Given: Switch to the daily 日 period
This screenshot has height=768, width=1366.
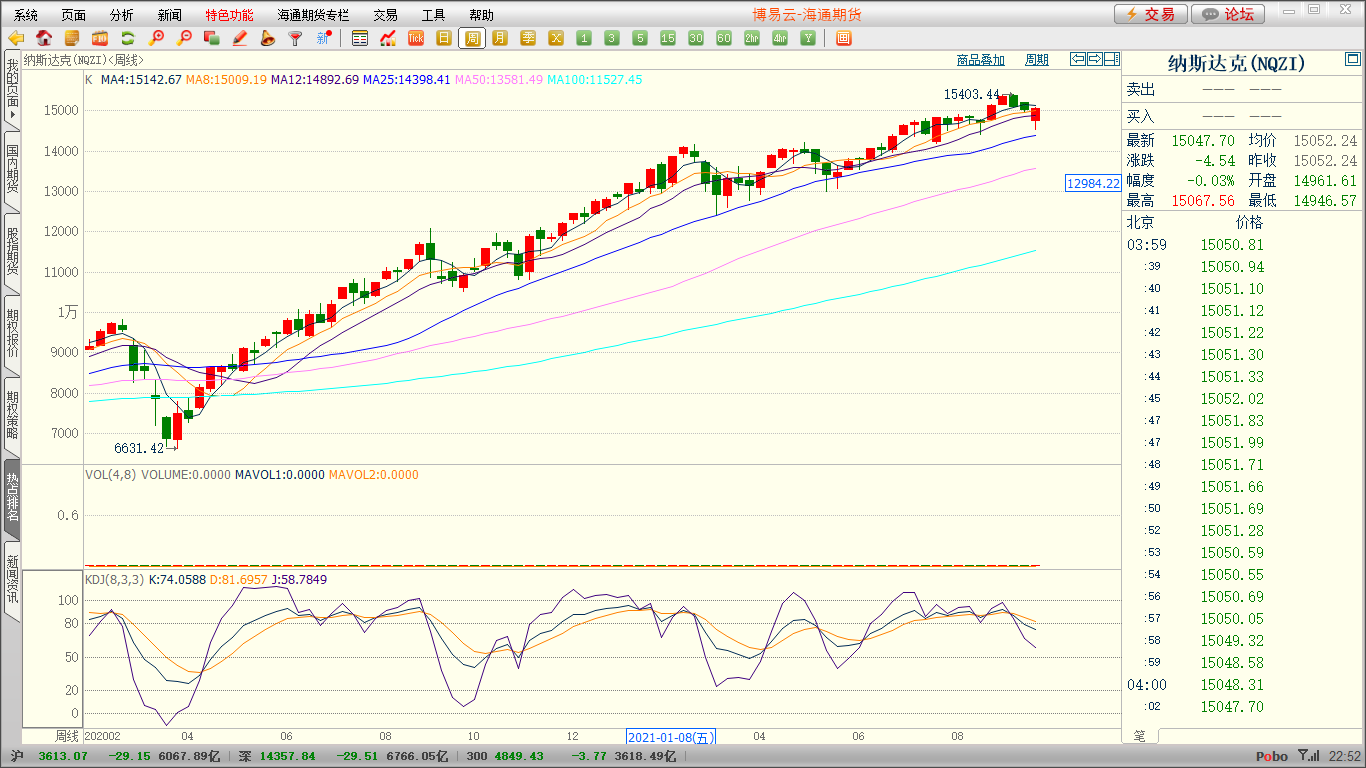Looking at the screenshot, I should point(444,38).
